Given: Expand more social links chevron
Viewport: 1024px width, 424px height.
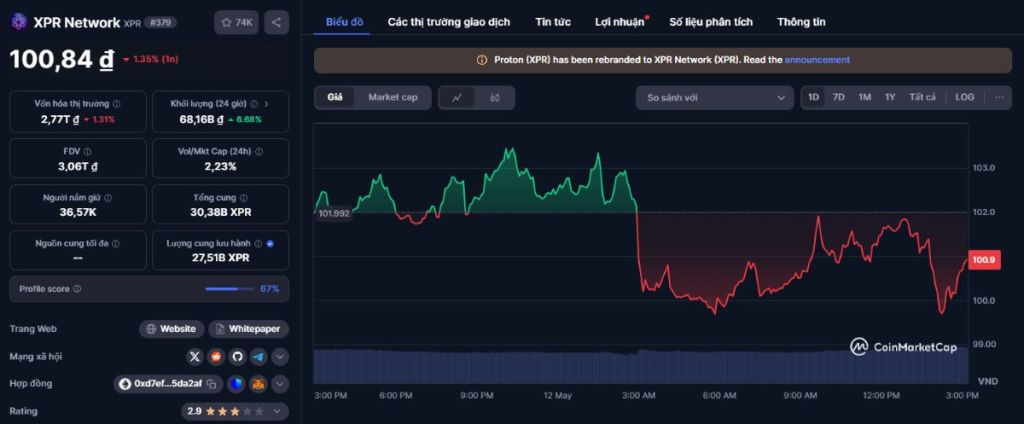Looking at the screenshot, I should (x=280, y=356).
